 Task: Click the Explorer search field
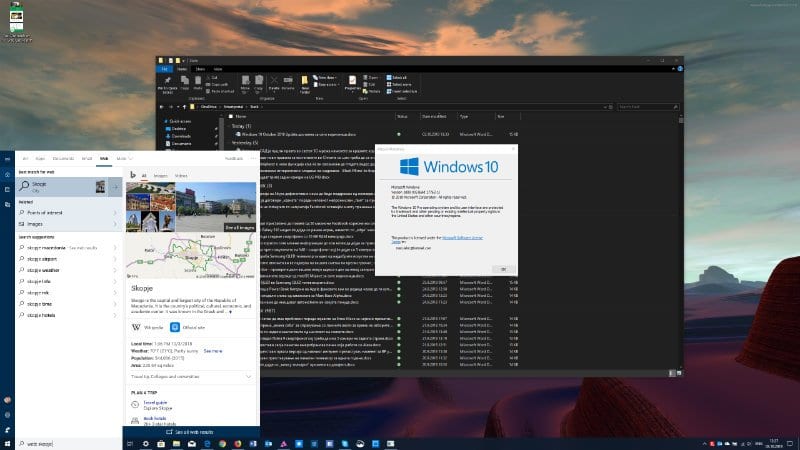point(648,107)
